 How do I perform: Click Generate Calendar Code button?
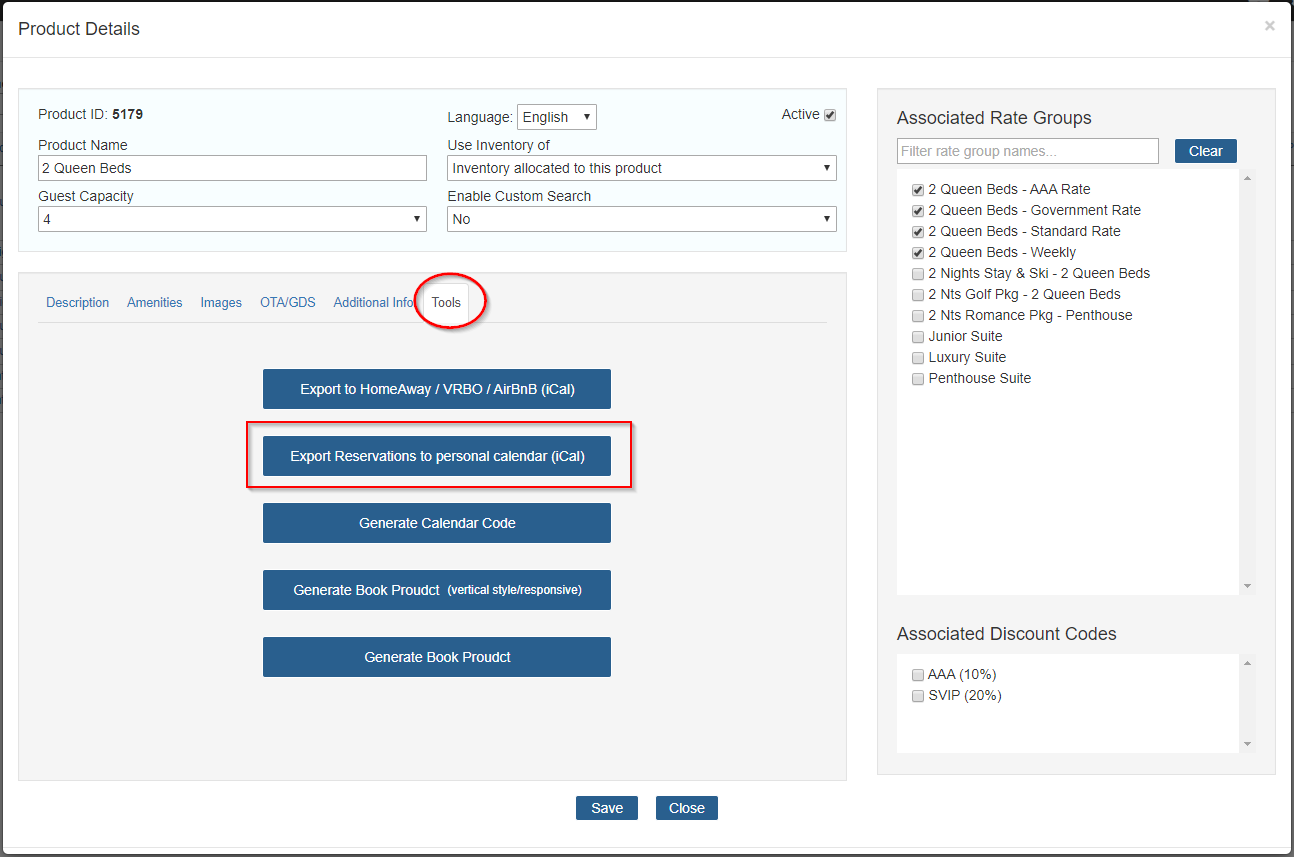coord(437,523)
